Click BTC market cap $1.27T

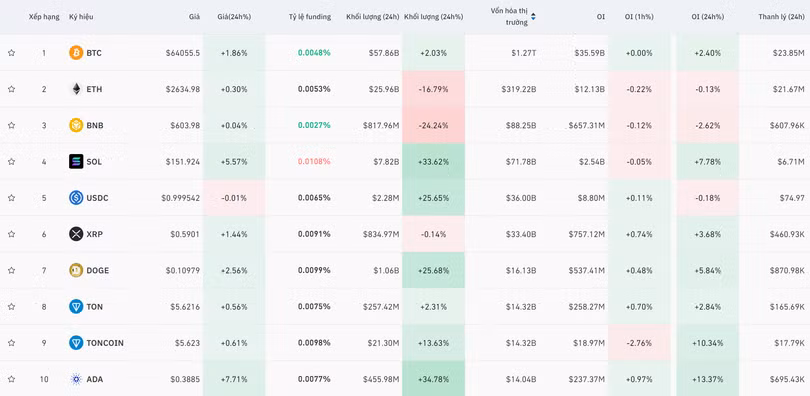point(524,53)
